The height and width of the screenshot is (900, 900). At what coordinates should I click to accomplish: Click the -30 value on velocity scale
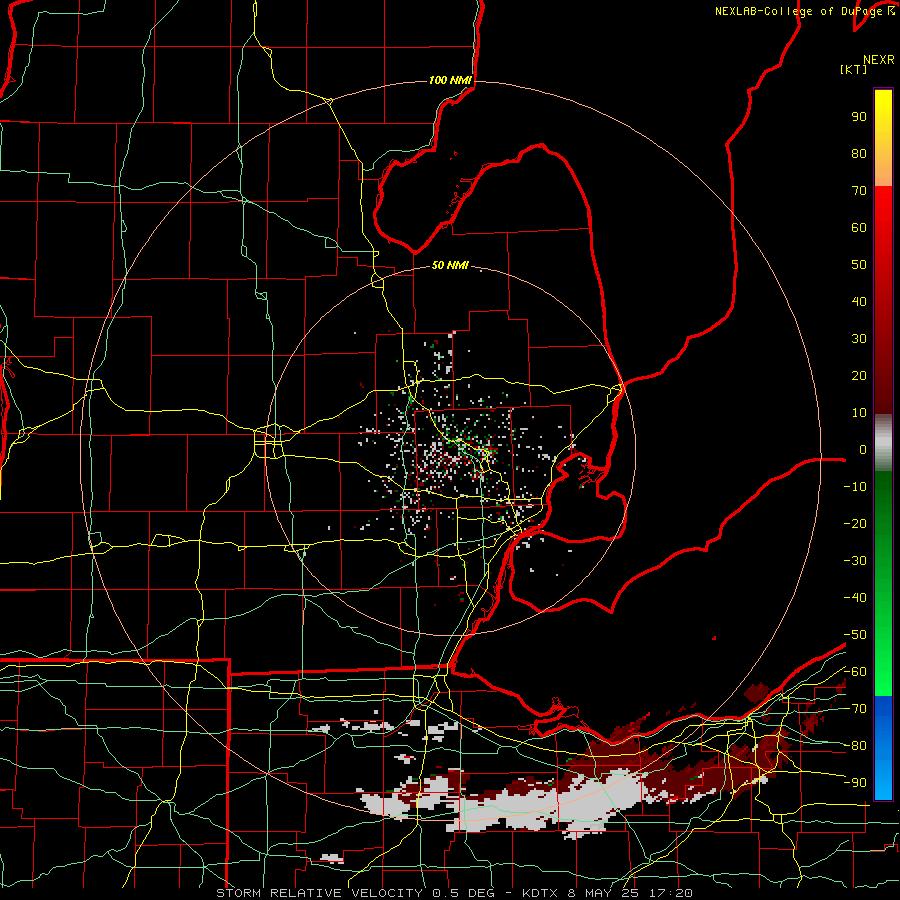coord(855,561)
